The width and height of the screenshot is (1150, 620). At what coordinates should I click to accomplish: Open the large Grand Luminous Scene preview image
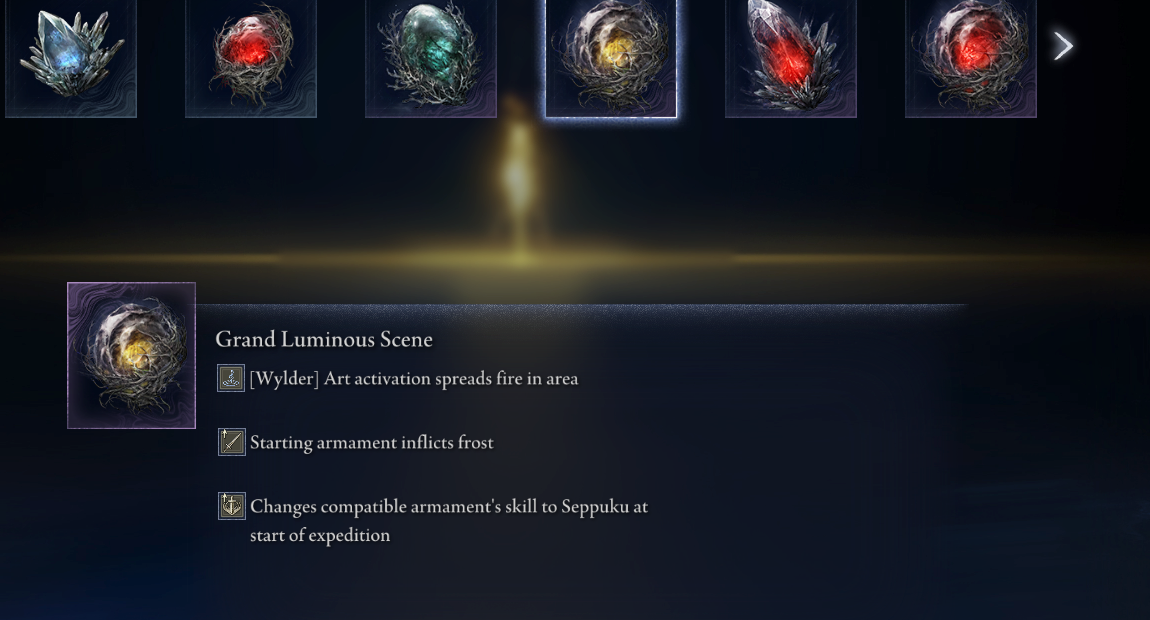pos(131,355)
